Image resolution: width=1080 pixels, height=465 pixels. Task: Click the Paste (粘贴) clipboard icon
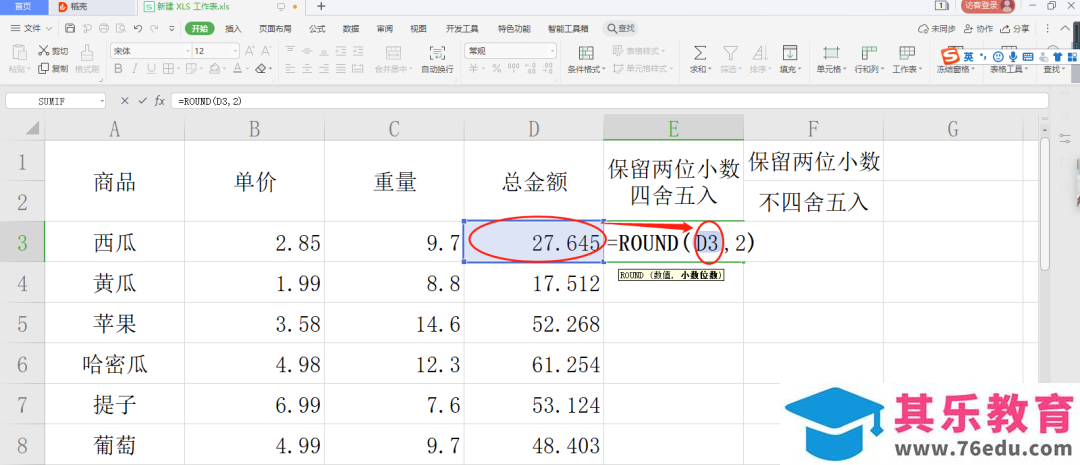[19, 52]
